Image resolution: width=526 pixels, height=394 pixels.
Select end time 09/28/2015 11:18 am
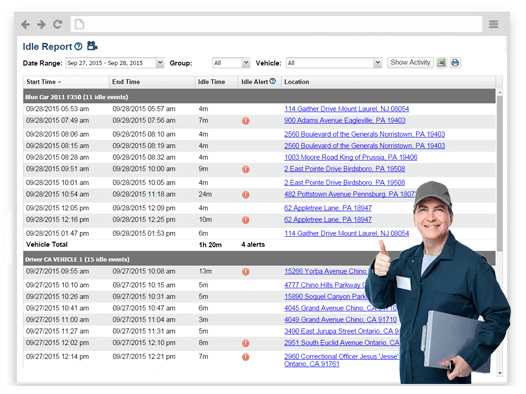[144, 194]
